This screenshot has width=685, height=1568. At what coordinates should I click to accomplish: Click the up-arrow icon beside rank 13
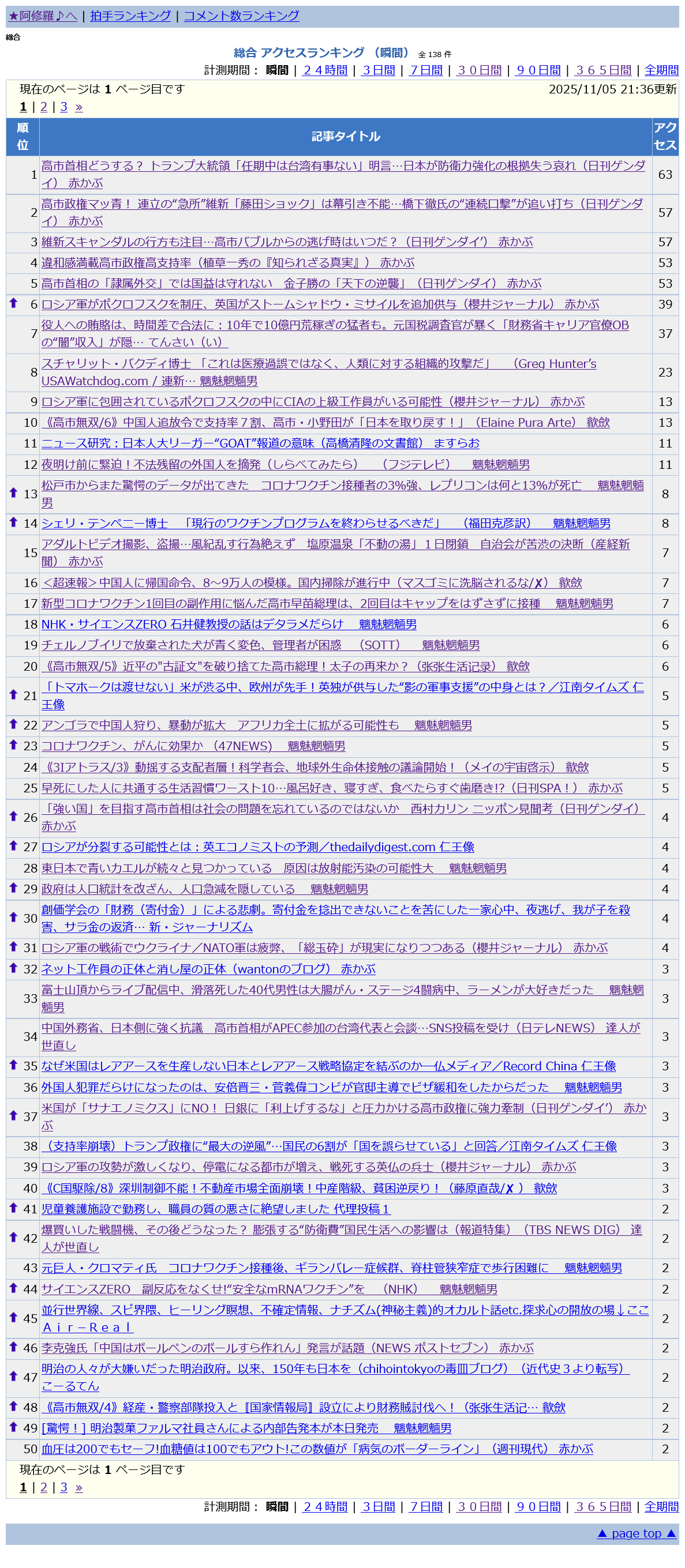click(13, 492)
